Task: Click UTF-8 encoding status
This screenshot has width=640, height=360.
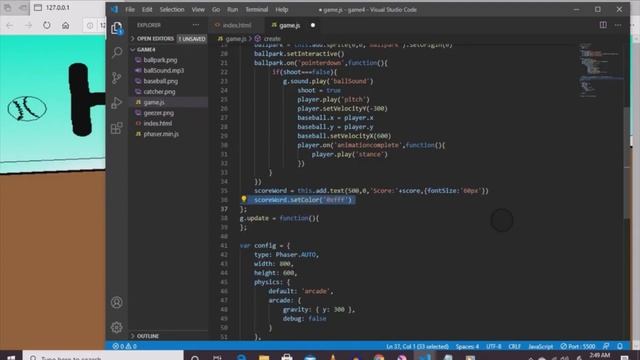Action: 493,347
